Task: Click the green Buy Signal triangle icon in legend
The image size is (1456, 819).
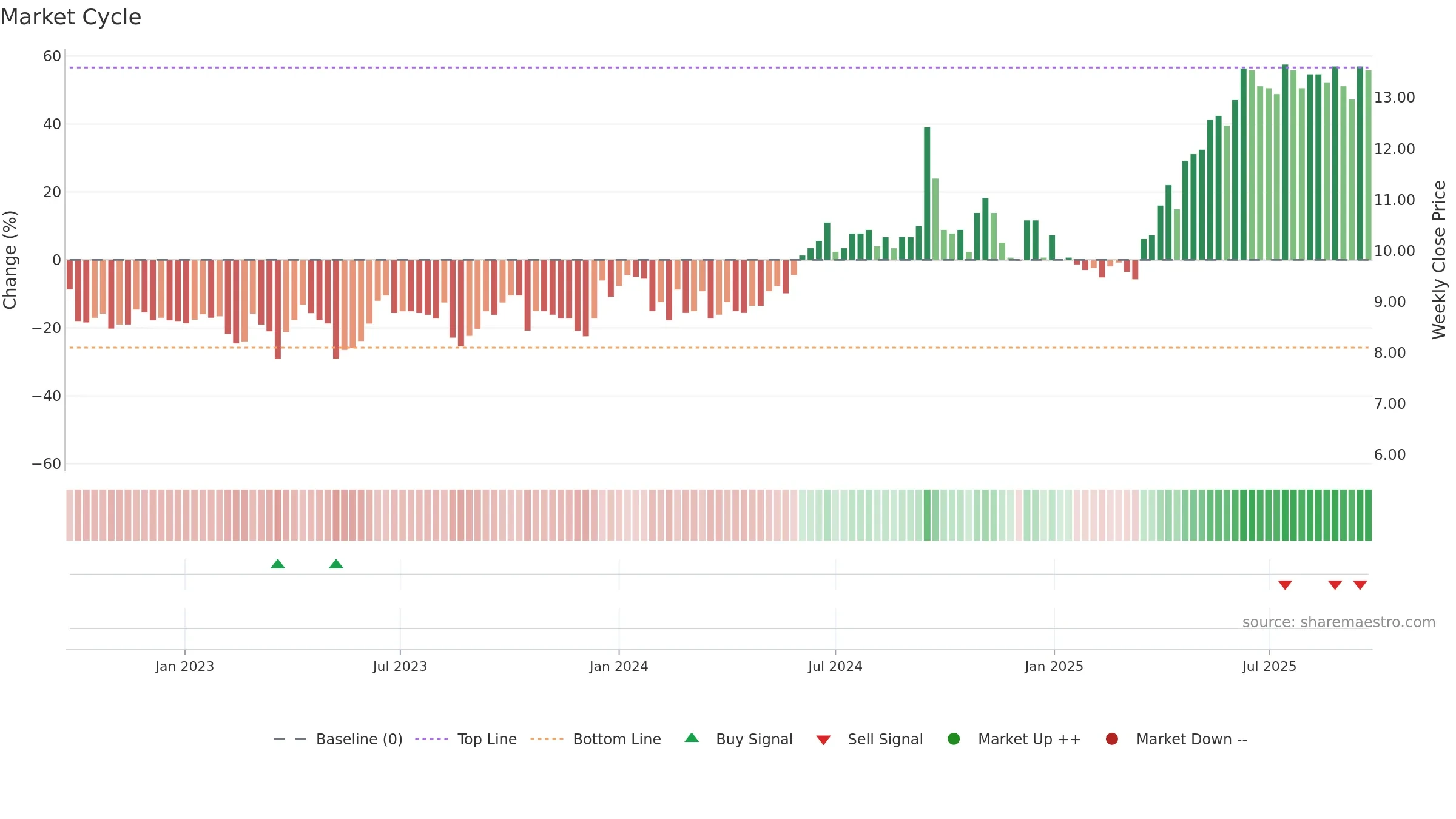Action: (x=692, y=738)
